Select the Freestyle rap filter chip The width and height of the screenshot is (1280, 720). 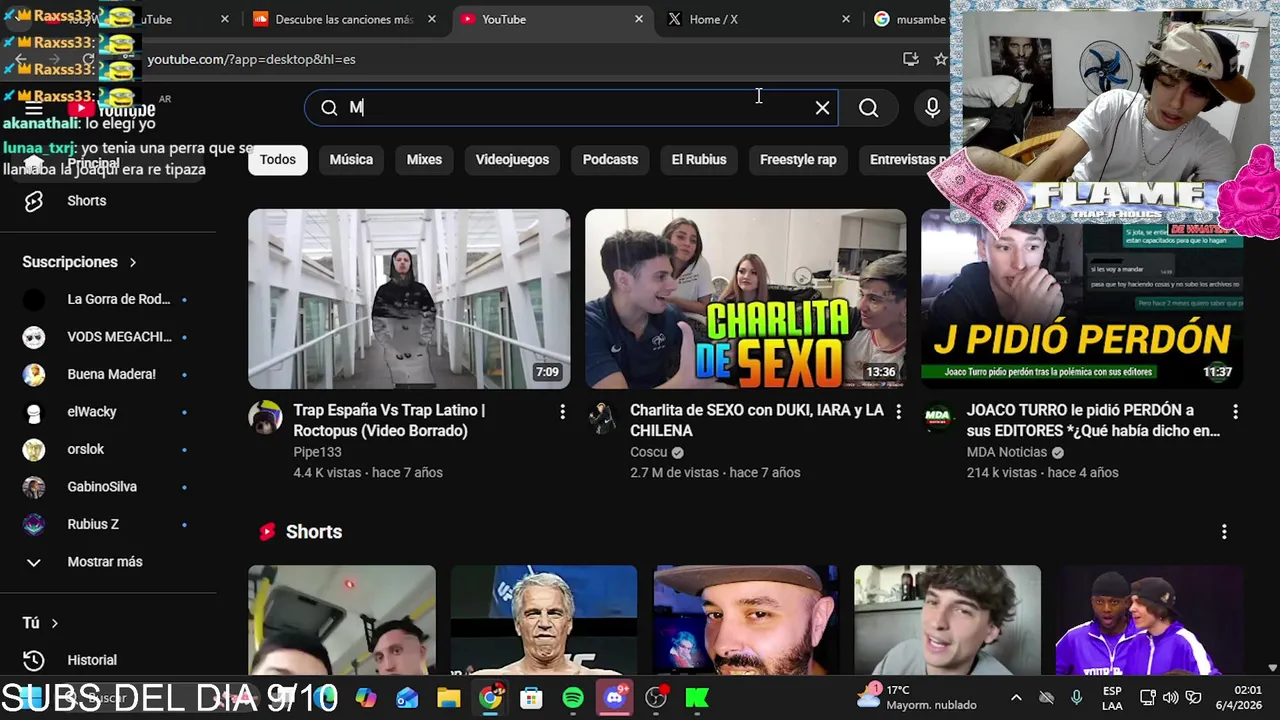tap(798, 160)
